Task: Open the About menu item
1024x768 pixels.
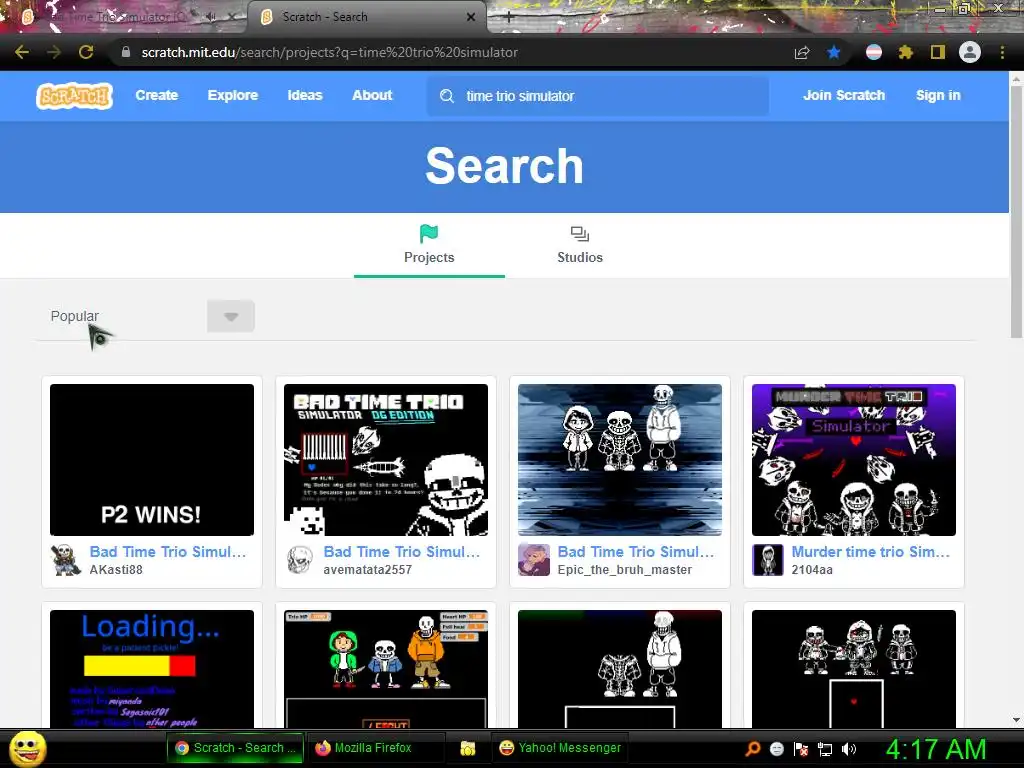Action: coord(372,95)
